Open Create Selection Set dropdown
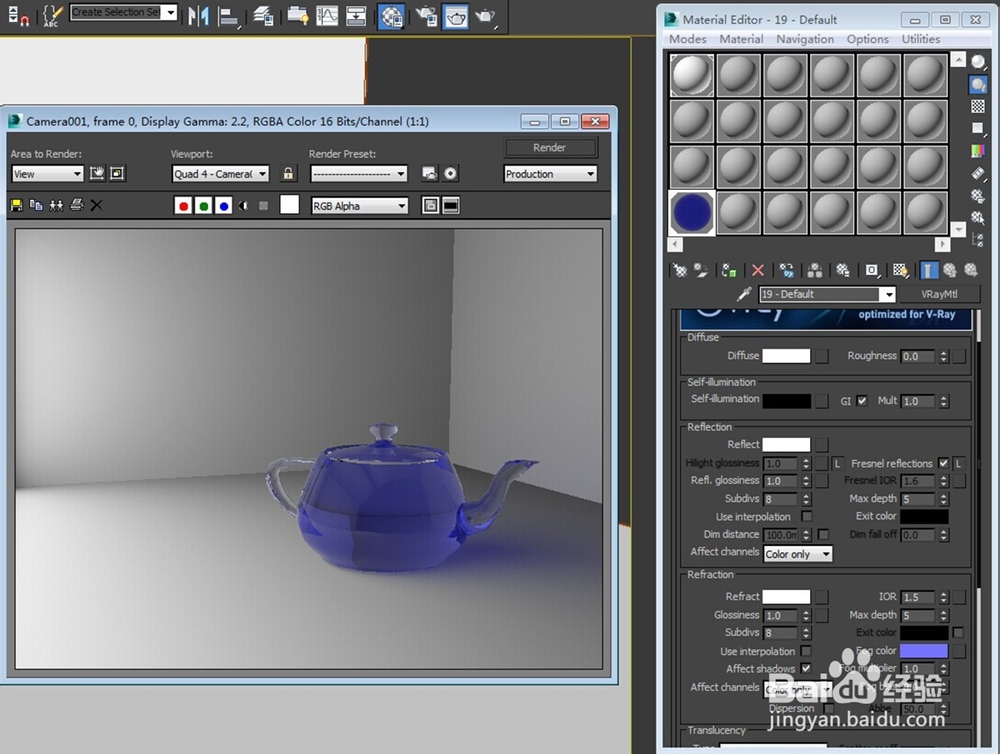 tap(123, 12)
